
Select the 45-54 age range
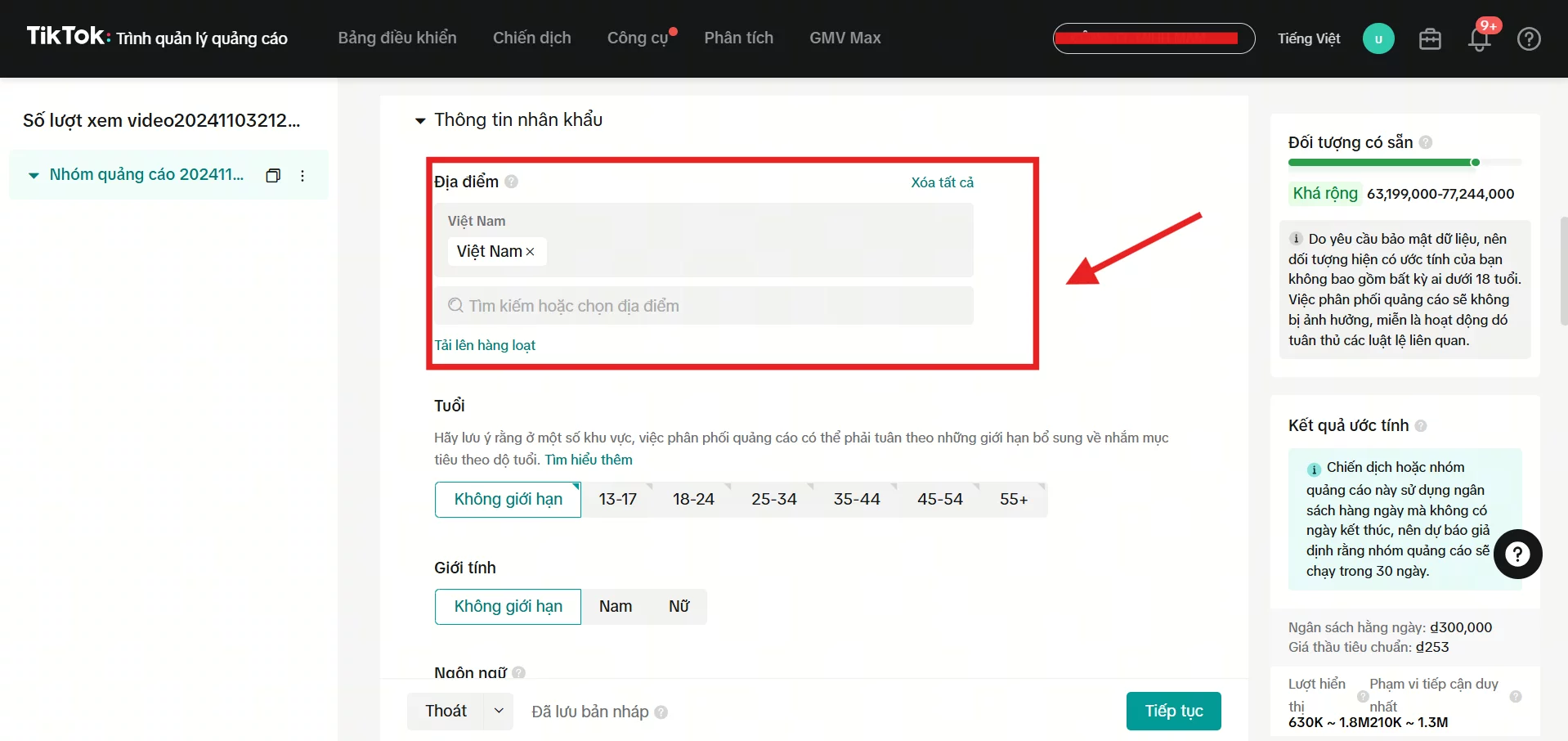coord(939,499)
